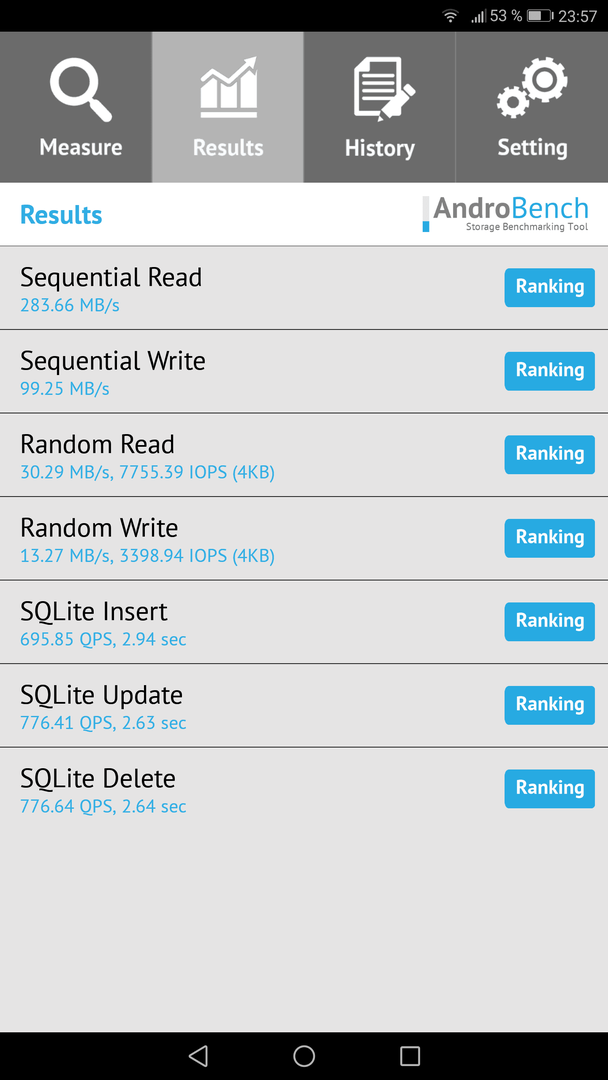Tap the Android back triangle icon
This screenshot has height=1080, width=608.
click(x=198, y=1055)
